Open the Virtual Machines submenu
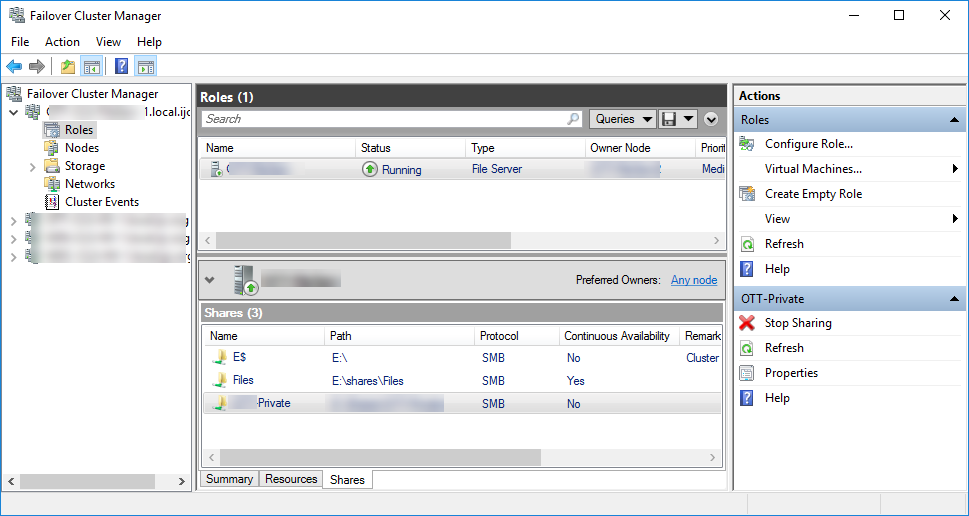The height and width of the screenshot is (516, 969). pyautogui.click(x=813, y=169)
